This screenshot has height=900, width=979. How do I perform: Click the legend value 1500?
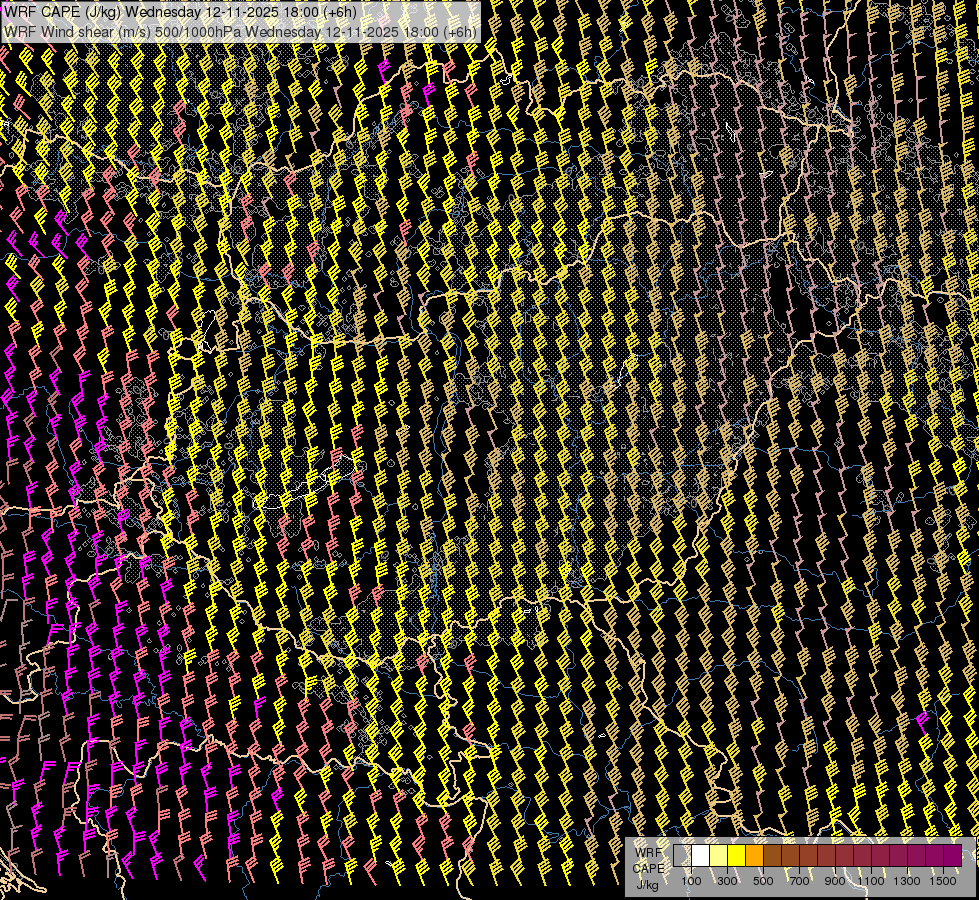943,881
